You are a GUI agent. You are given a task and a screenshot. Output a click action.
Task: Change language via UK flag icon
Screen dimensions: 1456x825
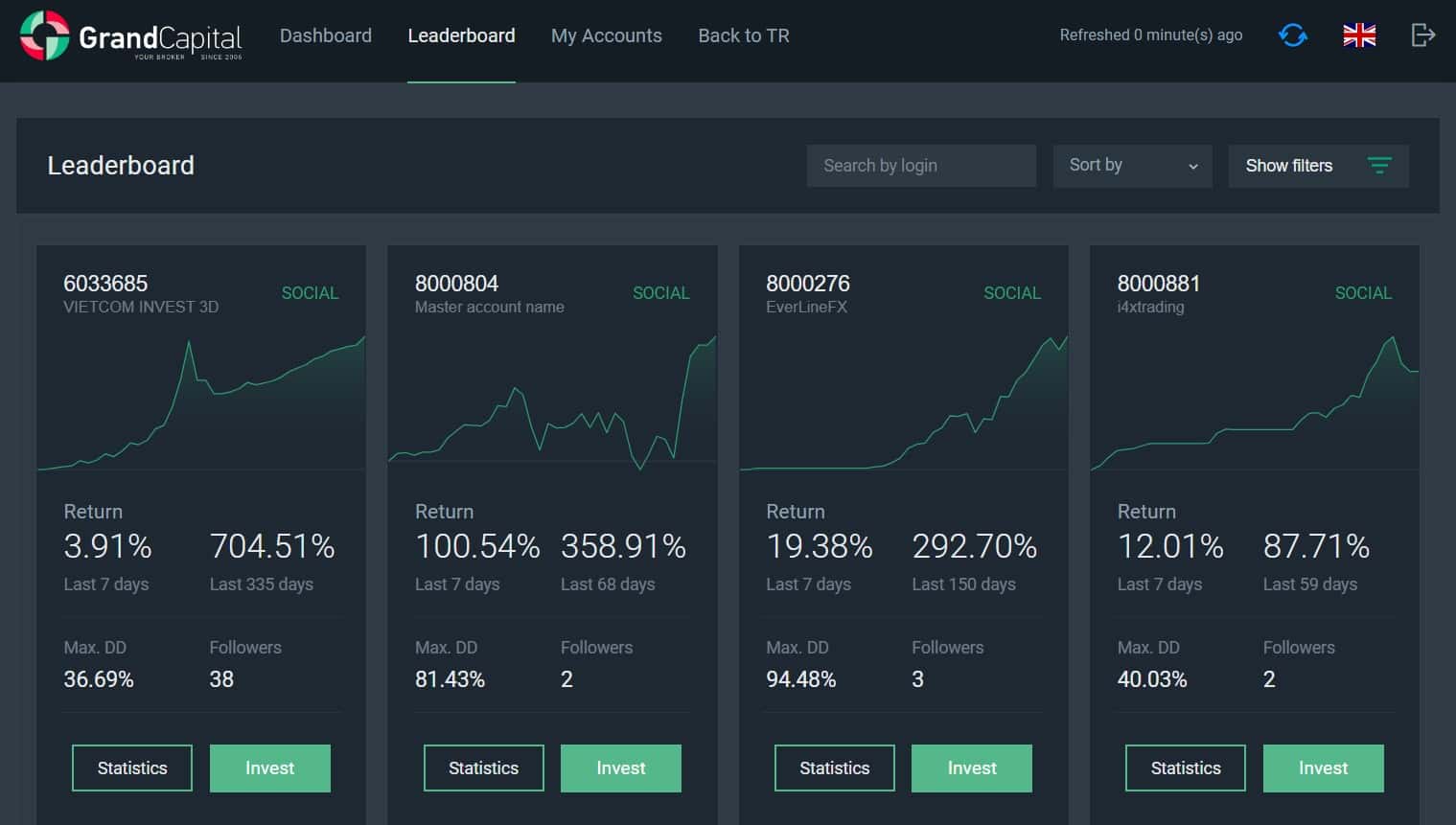pyautogui.click(x=1359, y=35)
